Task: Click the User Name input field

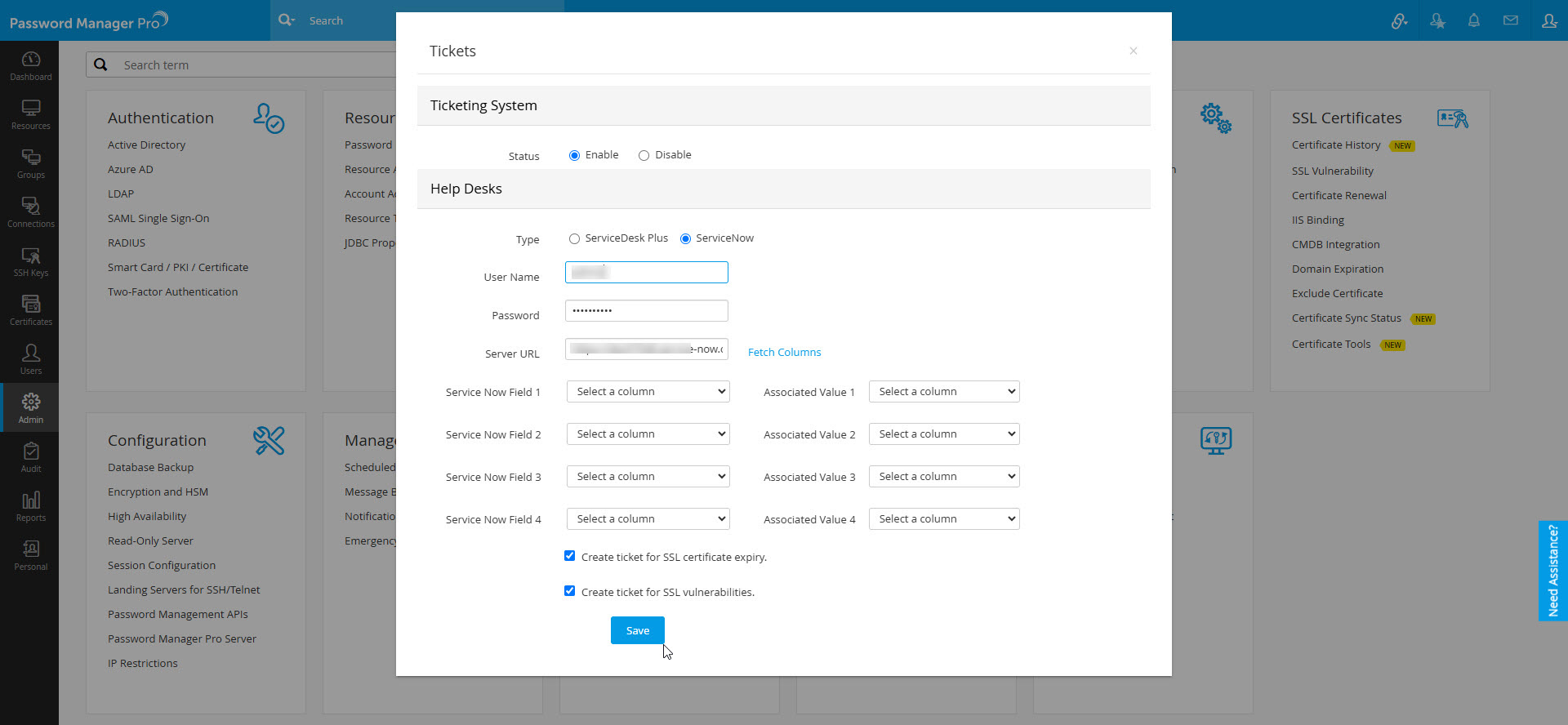Action: point(647,273)
